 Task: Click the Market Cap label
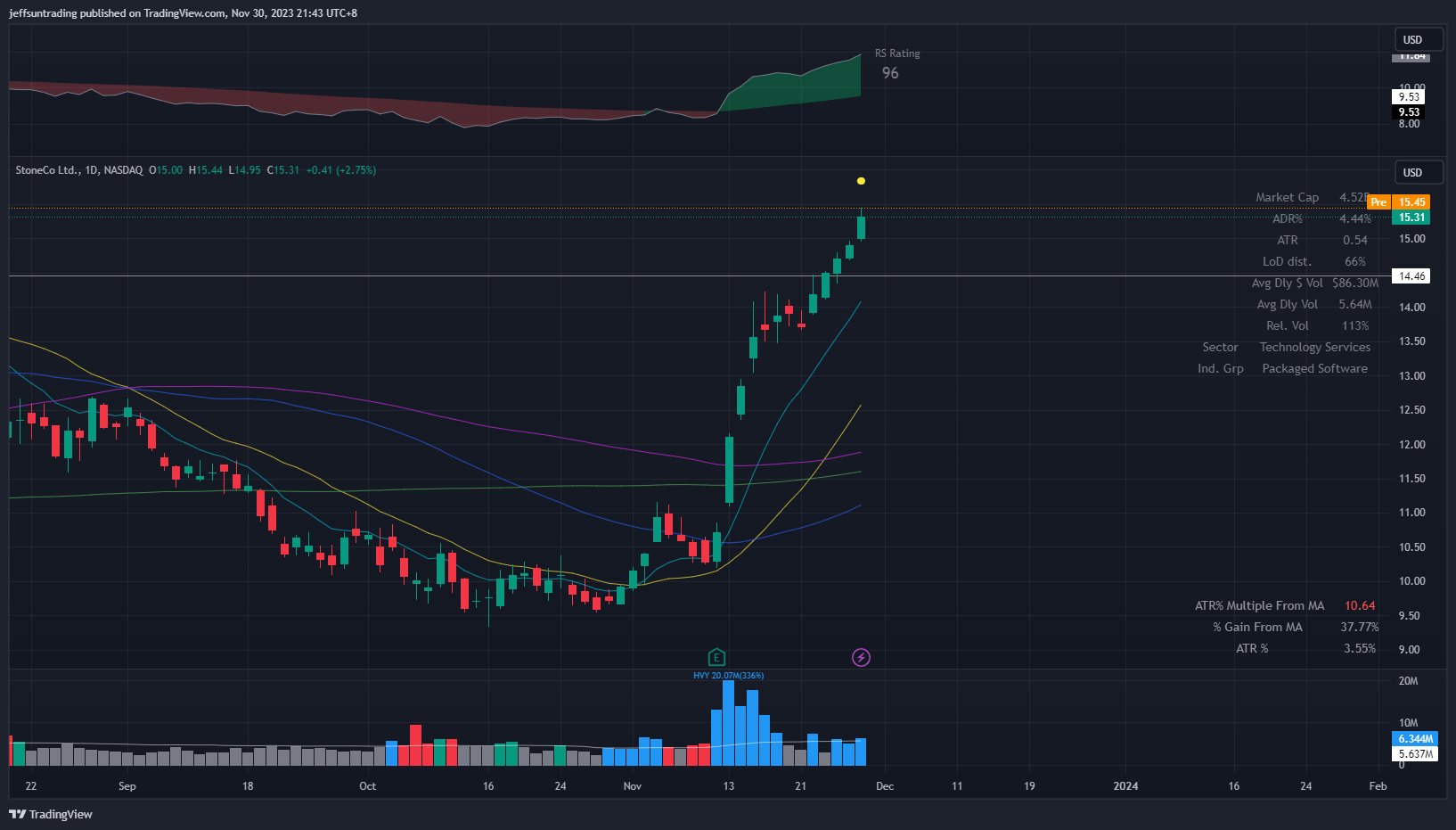point(1287,197)
